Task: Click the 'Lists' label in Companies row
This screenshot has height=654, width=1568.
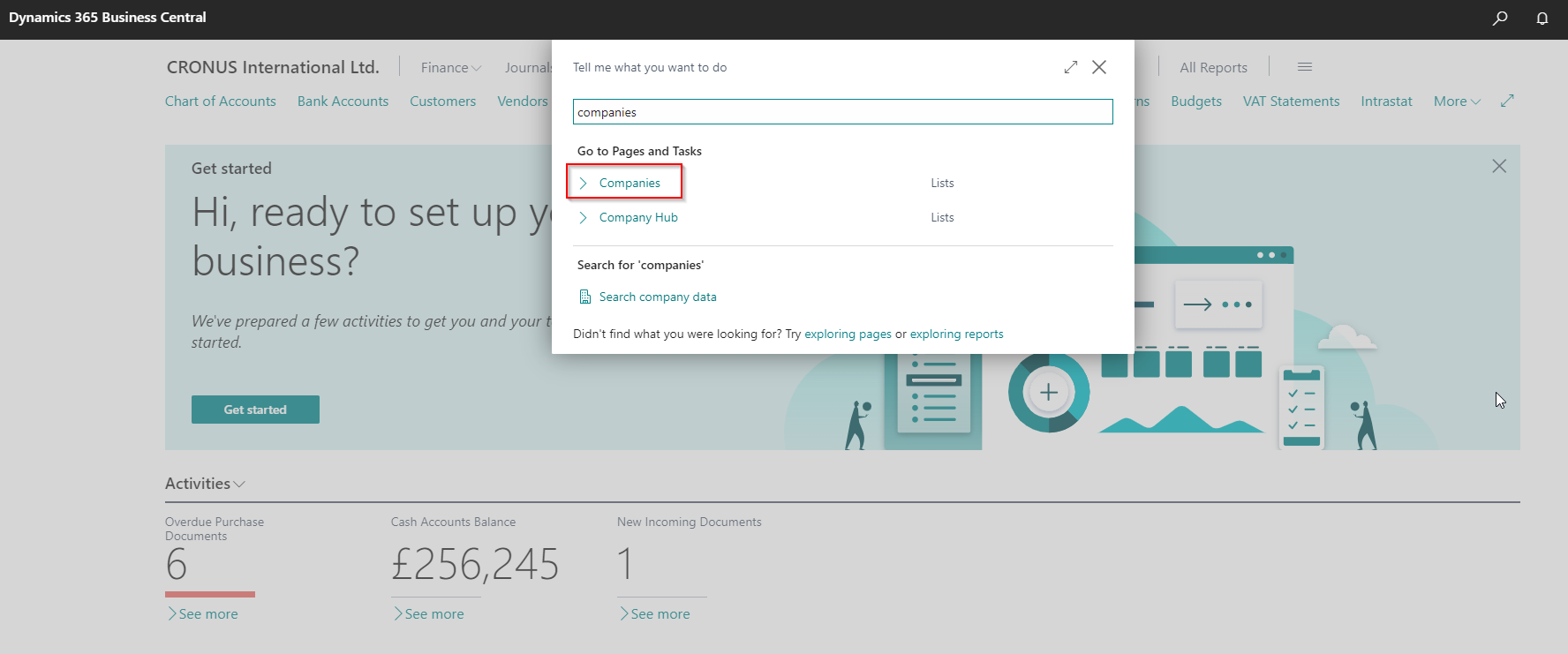Action: click(x=942, y=183)
